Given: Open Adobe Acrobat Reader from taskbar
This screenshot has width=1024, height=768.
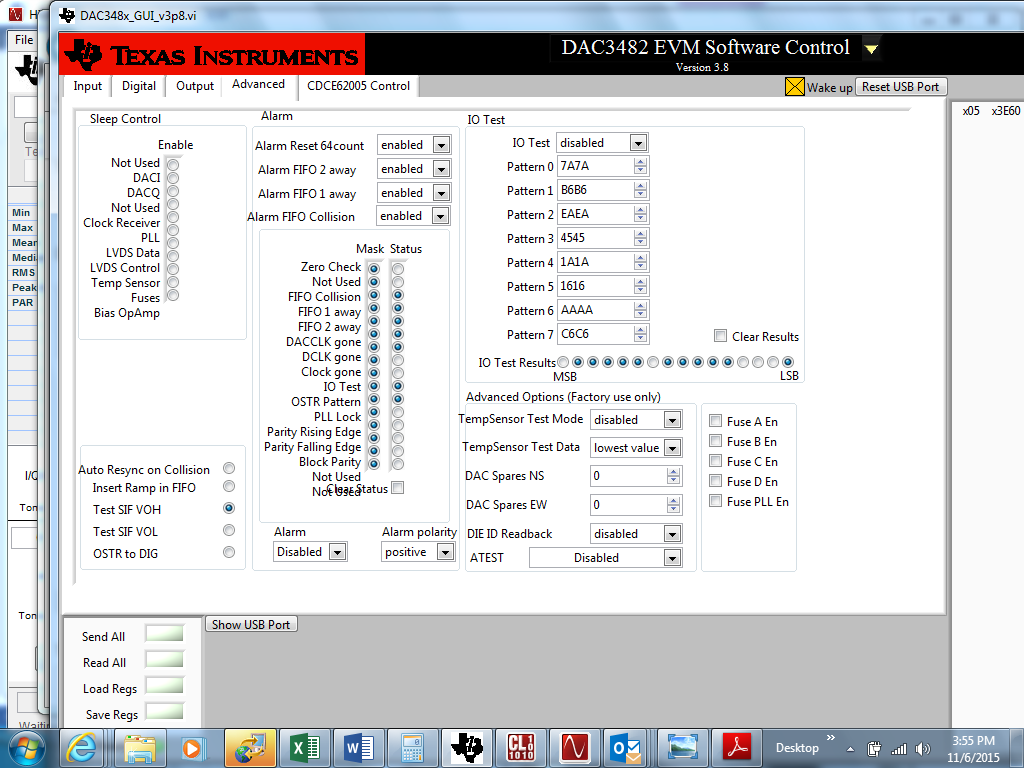Looking at the screenshot, I should 738,748.
